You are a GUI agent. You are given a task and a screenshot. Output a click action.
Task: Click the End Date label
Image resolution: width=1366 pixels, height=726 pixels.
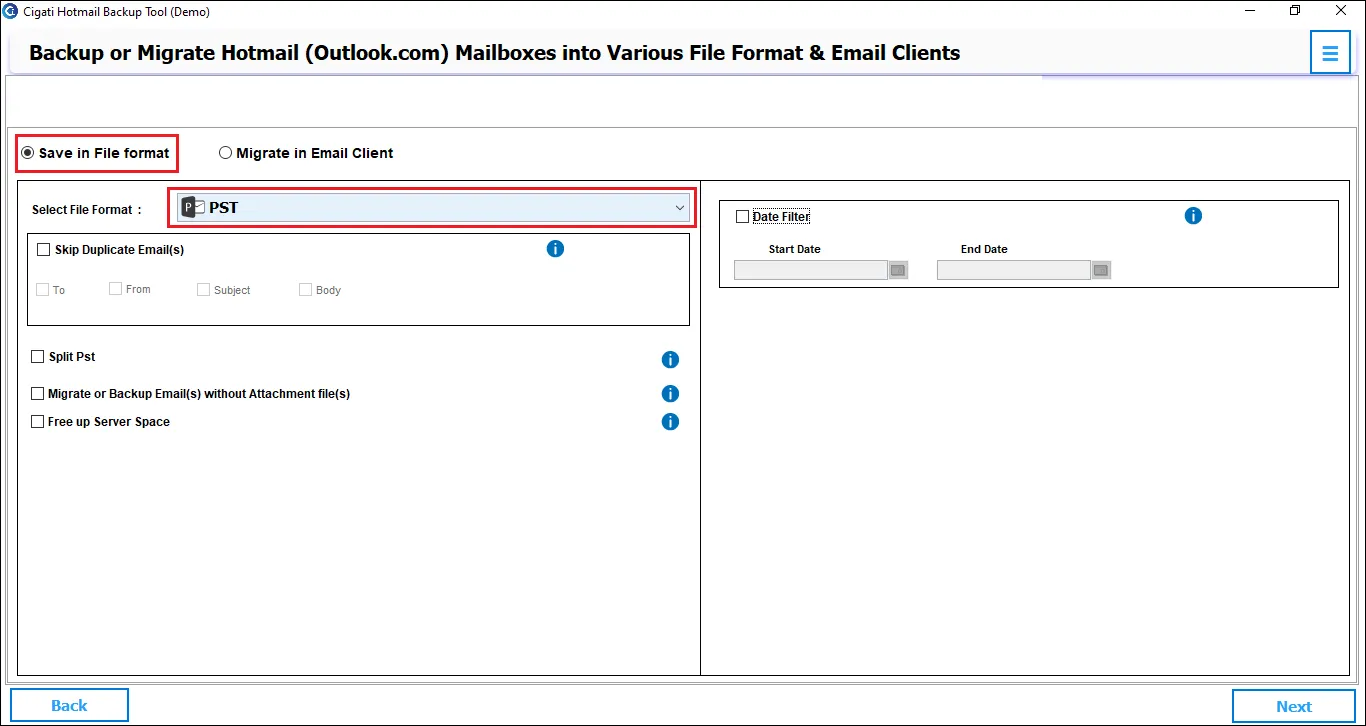tap(984, 249)
